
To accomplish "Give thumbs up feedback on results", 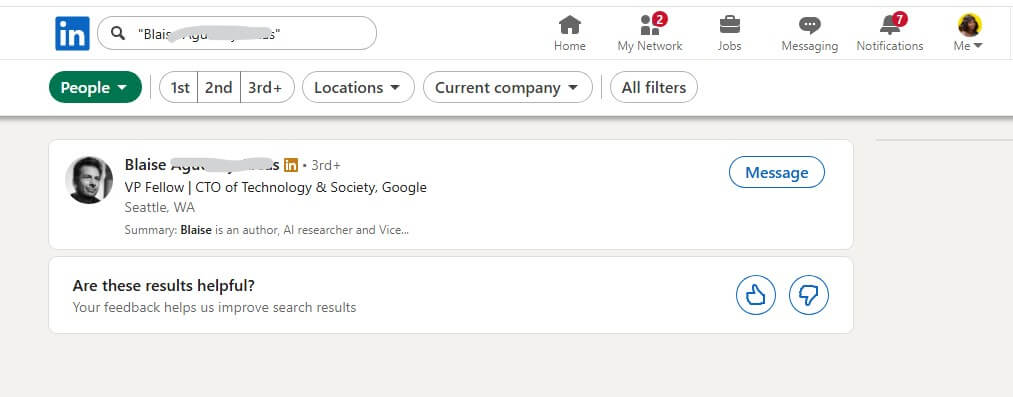I will [x=755, y=295].
